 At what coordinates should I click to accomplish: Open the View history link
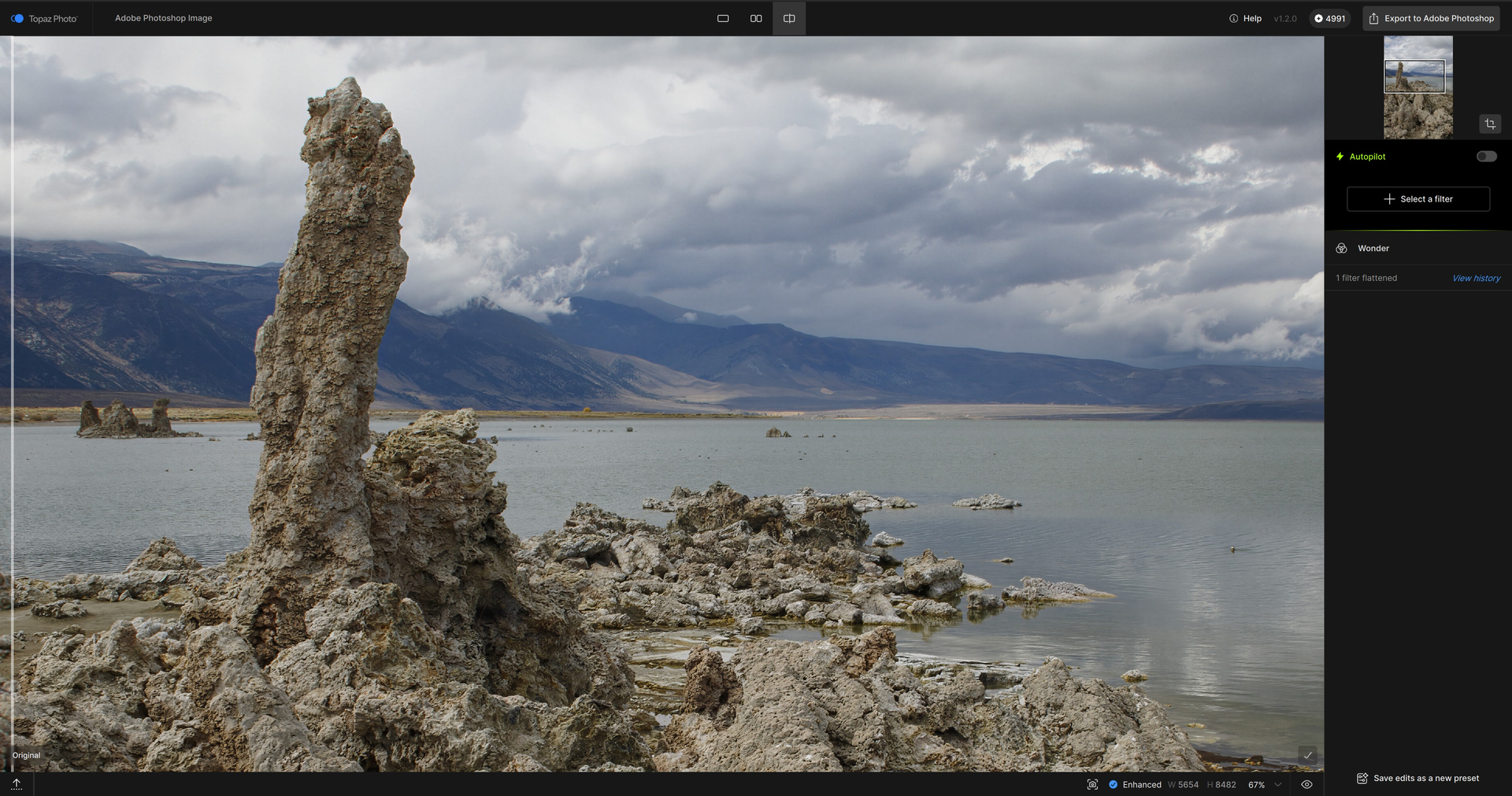click(1476, 278)
